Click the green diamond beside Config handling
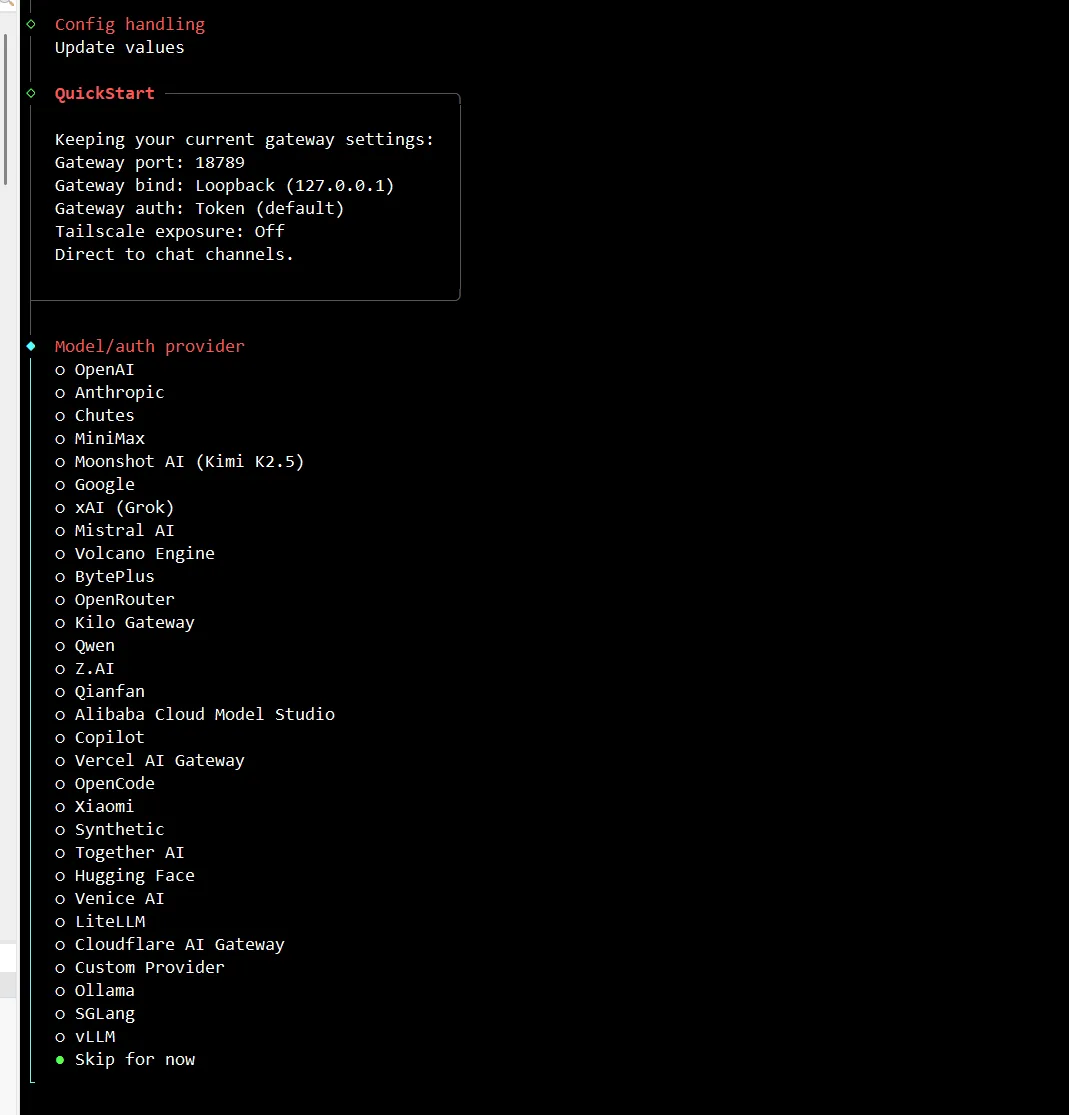 click(31, 24)
